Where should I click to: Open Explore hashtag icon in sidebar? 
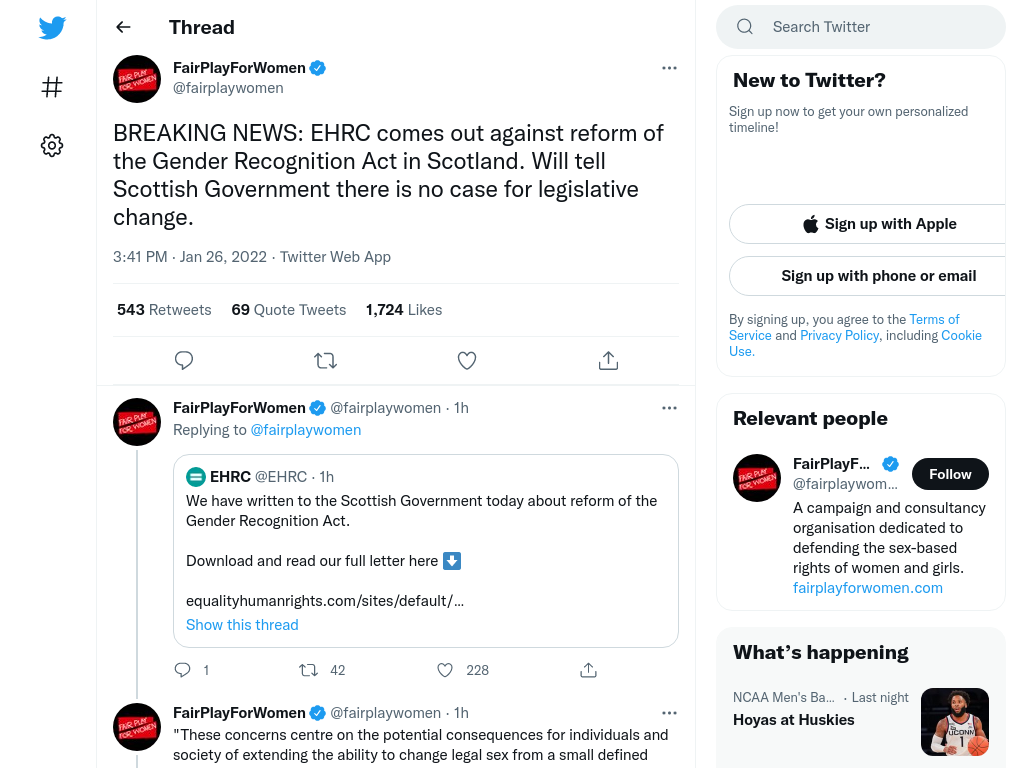pyautogui.click(x=52, y=86)
